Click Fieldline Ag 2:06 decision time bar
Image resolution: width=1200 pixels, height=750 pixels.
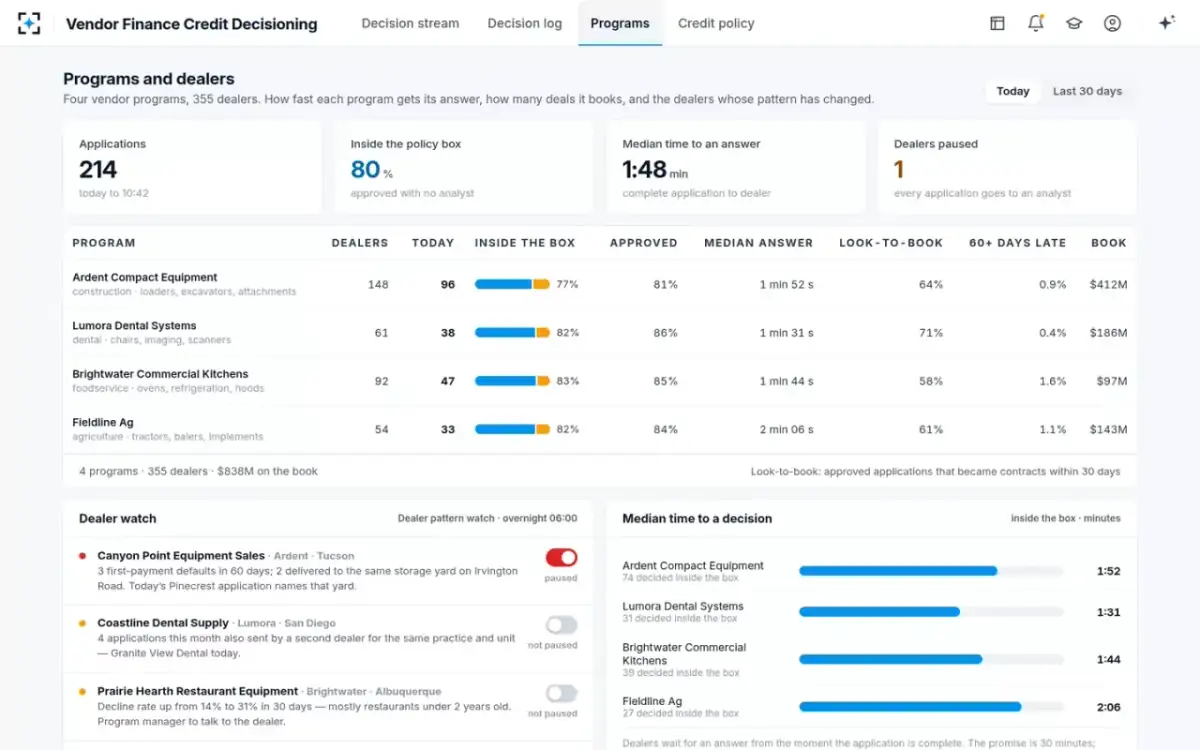pyautogui.click(x=931, y=707)
